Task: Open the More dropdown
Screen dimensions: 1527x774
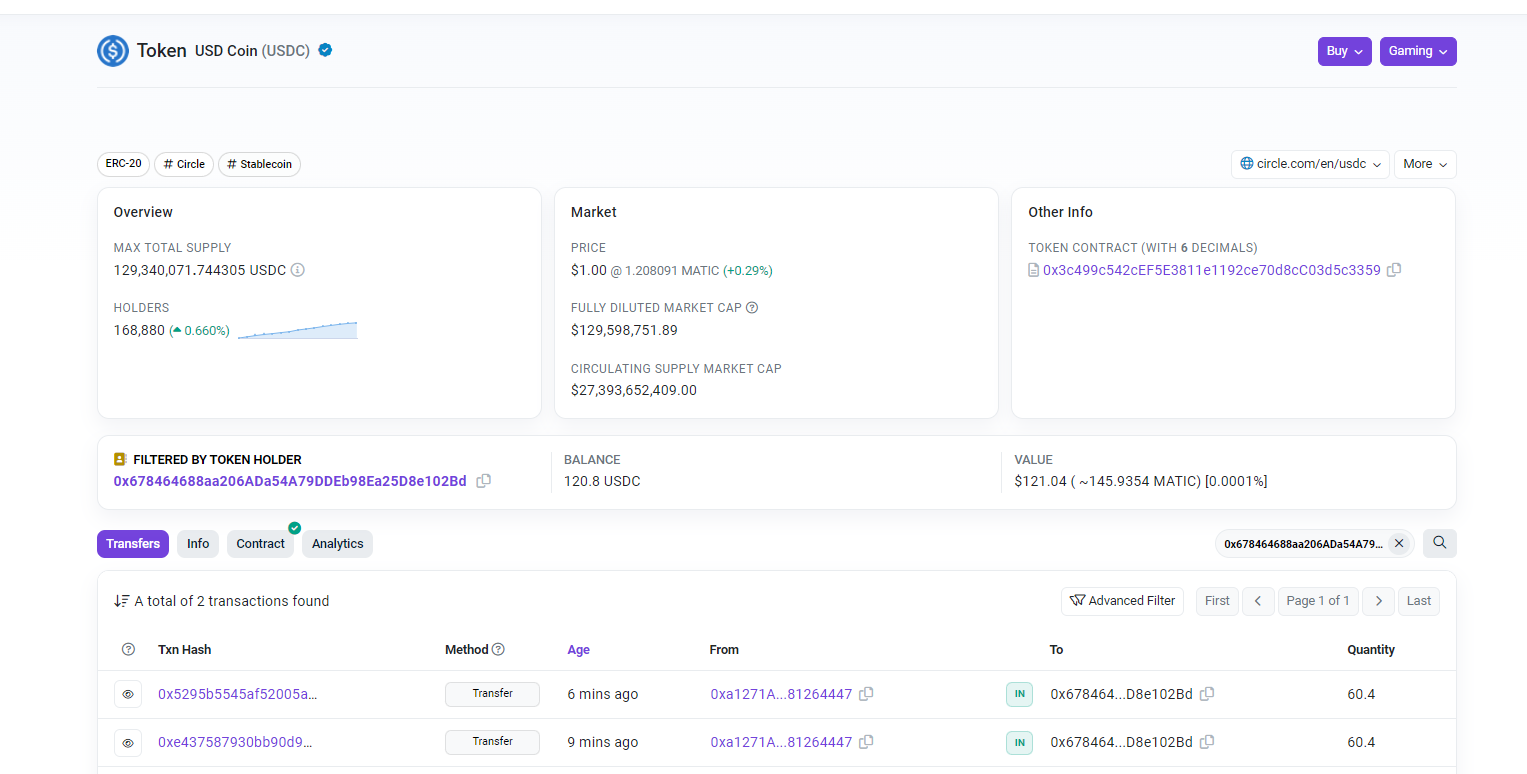Action: pos(1425,164)
